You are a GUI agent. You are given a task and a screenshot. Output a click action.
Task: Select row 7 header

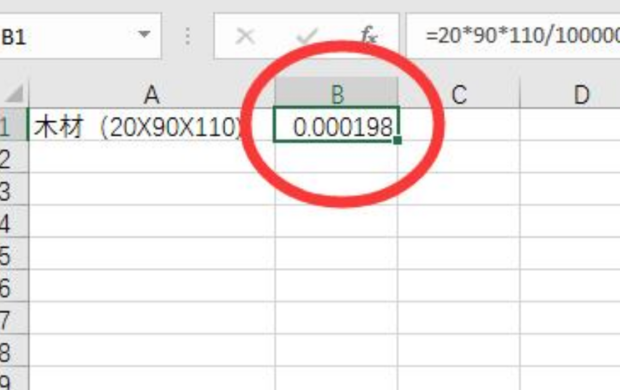point(14,318)
